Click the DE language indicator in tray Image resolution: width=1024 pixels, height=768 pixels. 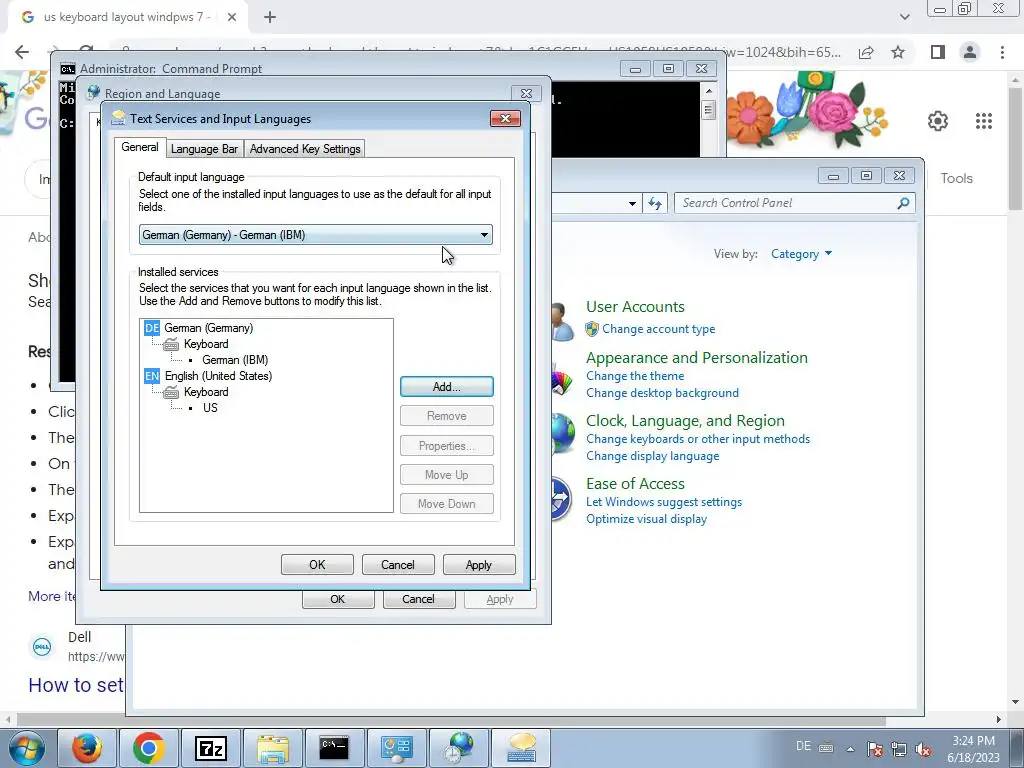coord(803,746)
